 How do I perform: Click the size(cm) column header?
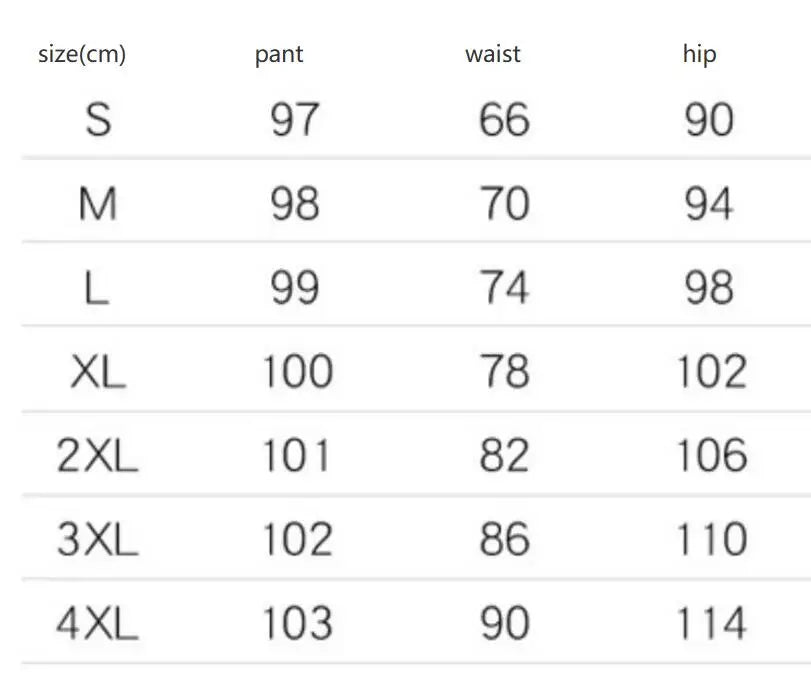(x=82, y=54)
